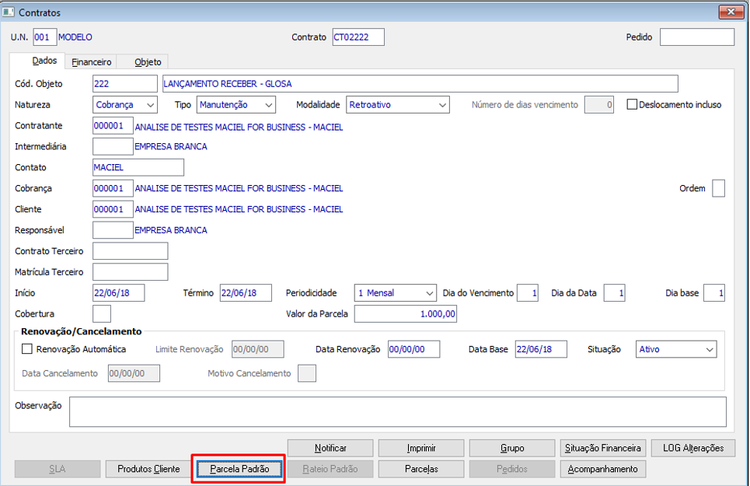
Task: Select the Data Base field
Action: (x=541, y=349)
